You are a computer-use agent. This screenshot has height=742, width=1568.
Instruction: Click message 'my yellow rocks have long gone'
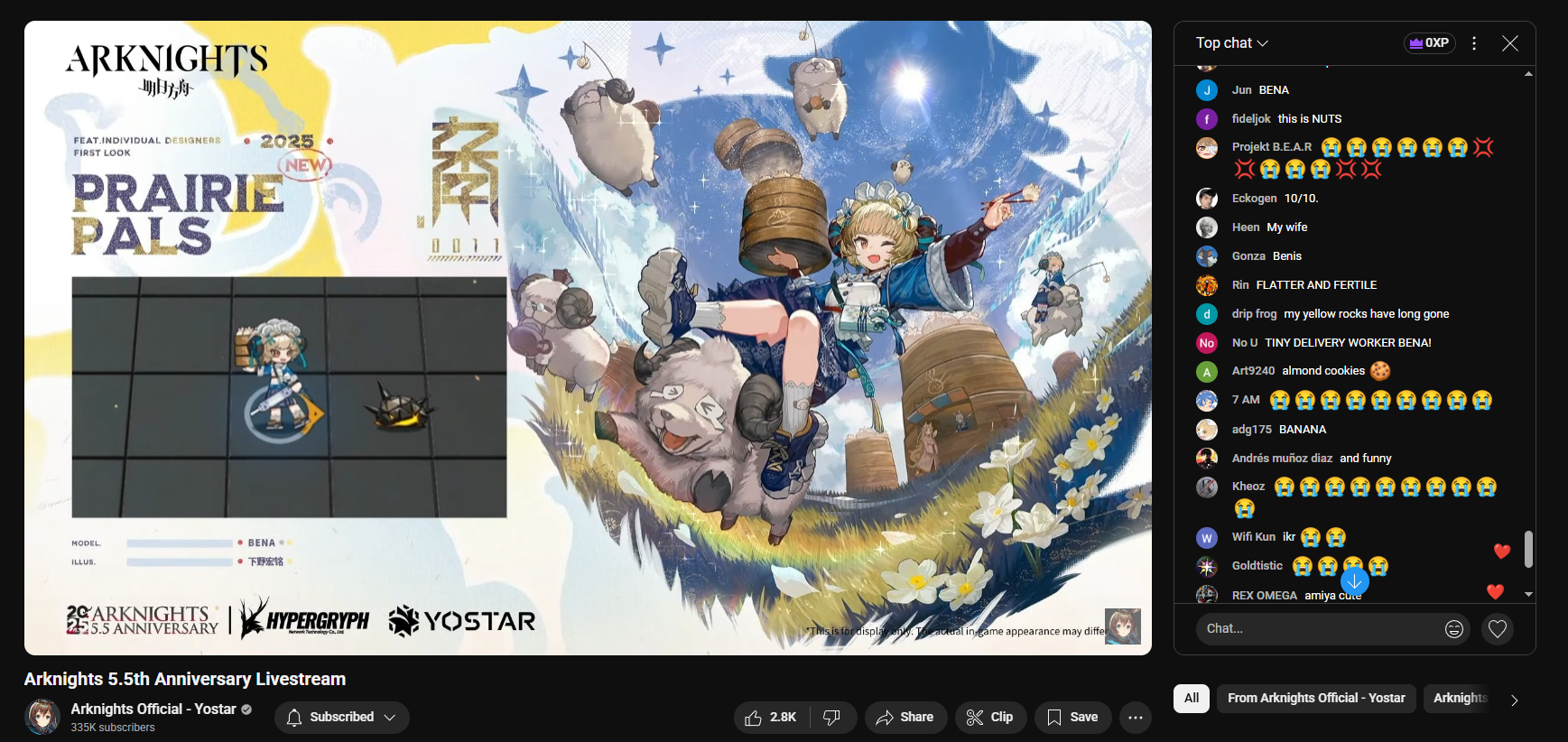pos(1367,314)
